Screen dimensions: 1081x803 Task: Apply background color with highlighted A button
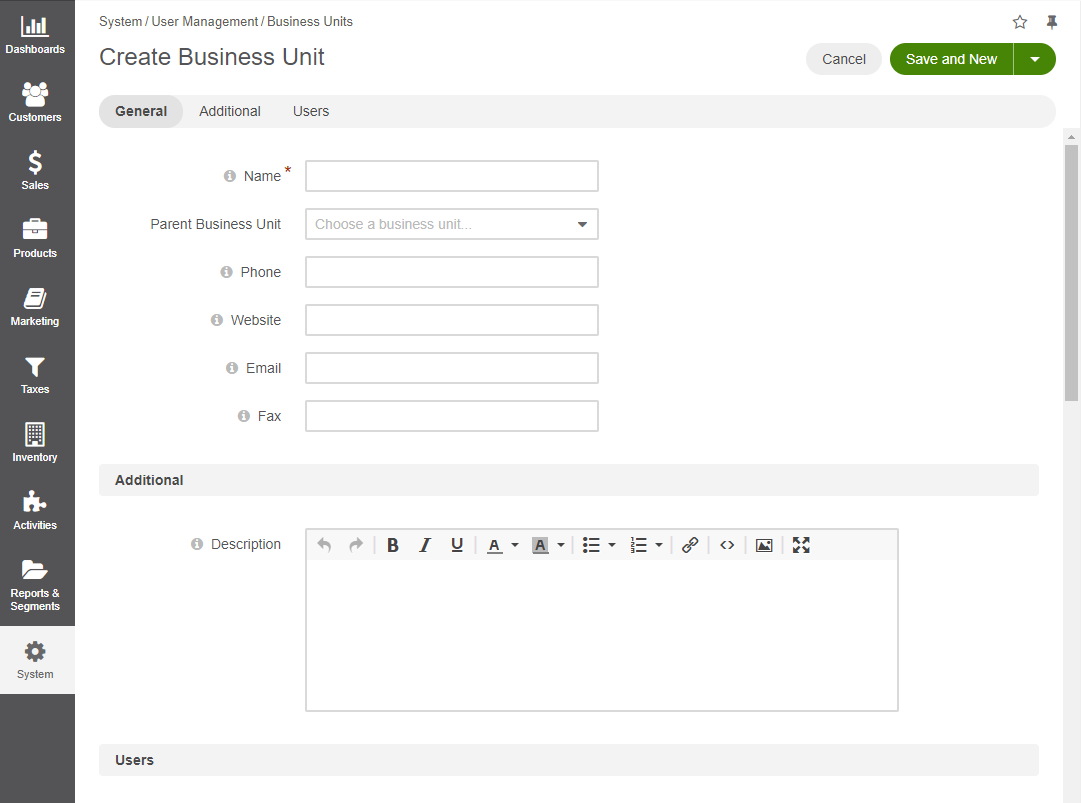pyautogui.click(x=540, y=545)
